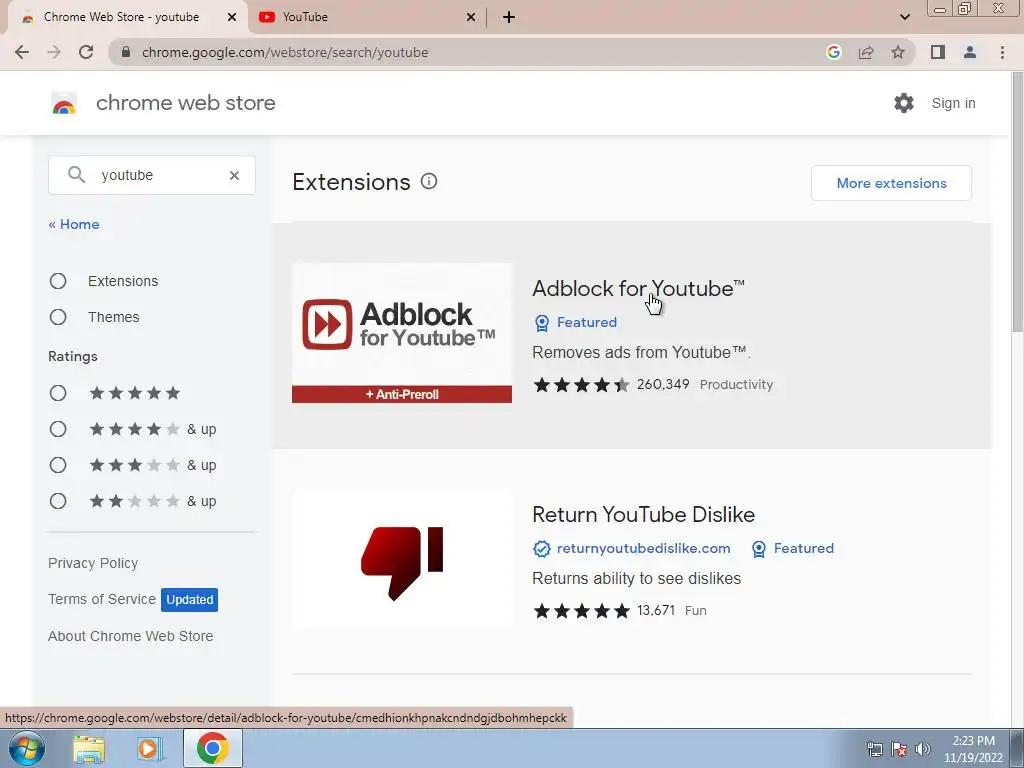The height and width of the screenshot is (768, 1024).
Task: Click the padlock site info icon
Action: [x=126, y=52]
